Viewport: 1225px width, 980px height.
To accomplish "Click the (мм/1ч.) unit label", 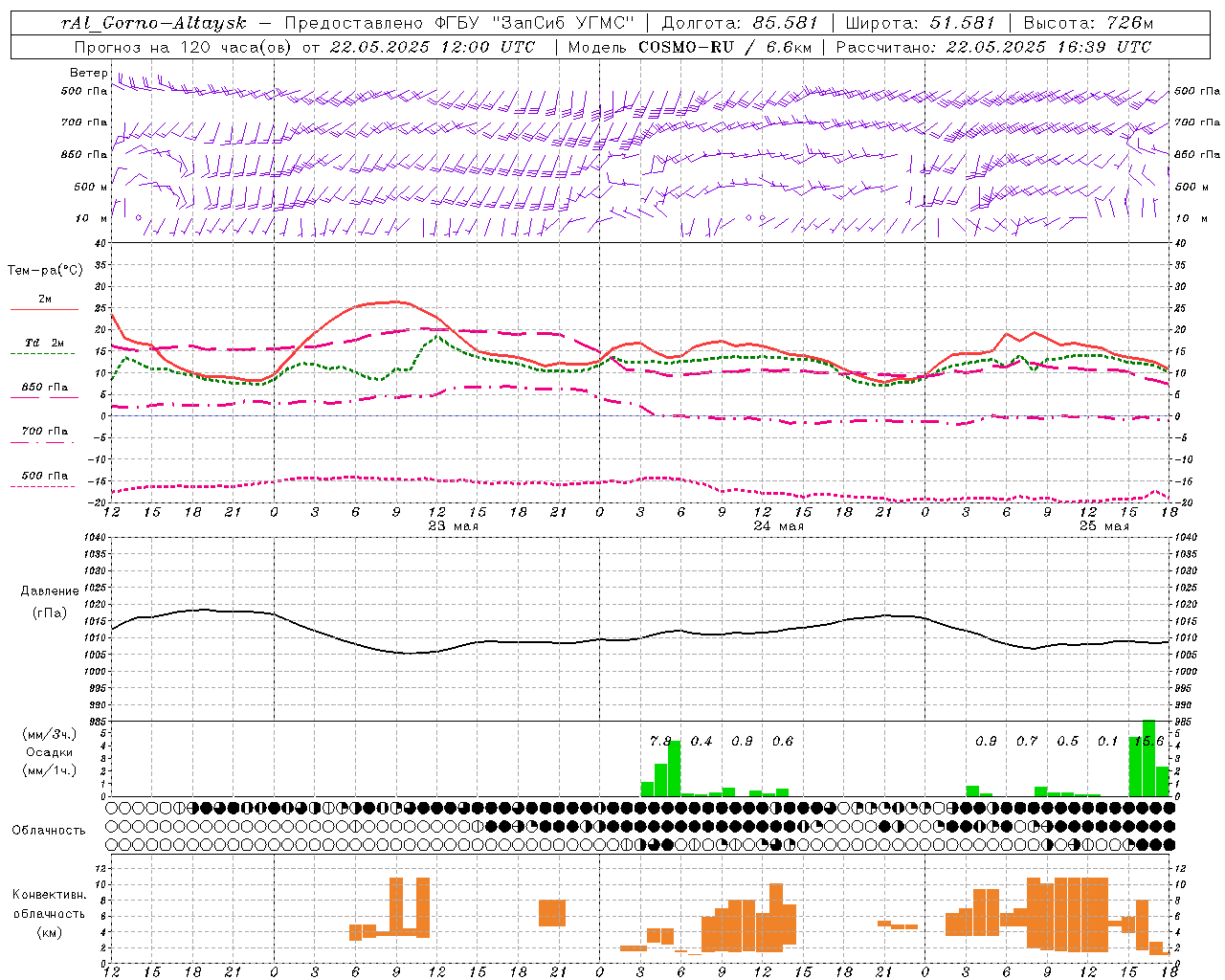I will click(x=49, y=770).
